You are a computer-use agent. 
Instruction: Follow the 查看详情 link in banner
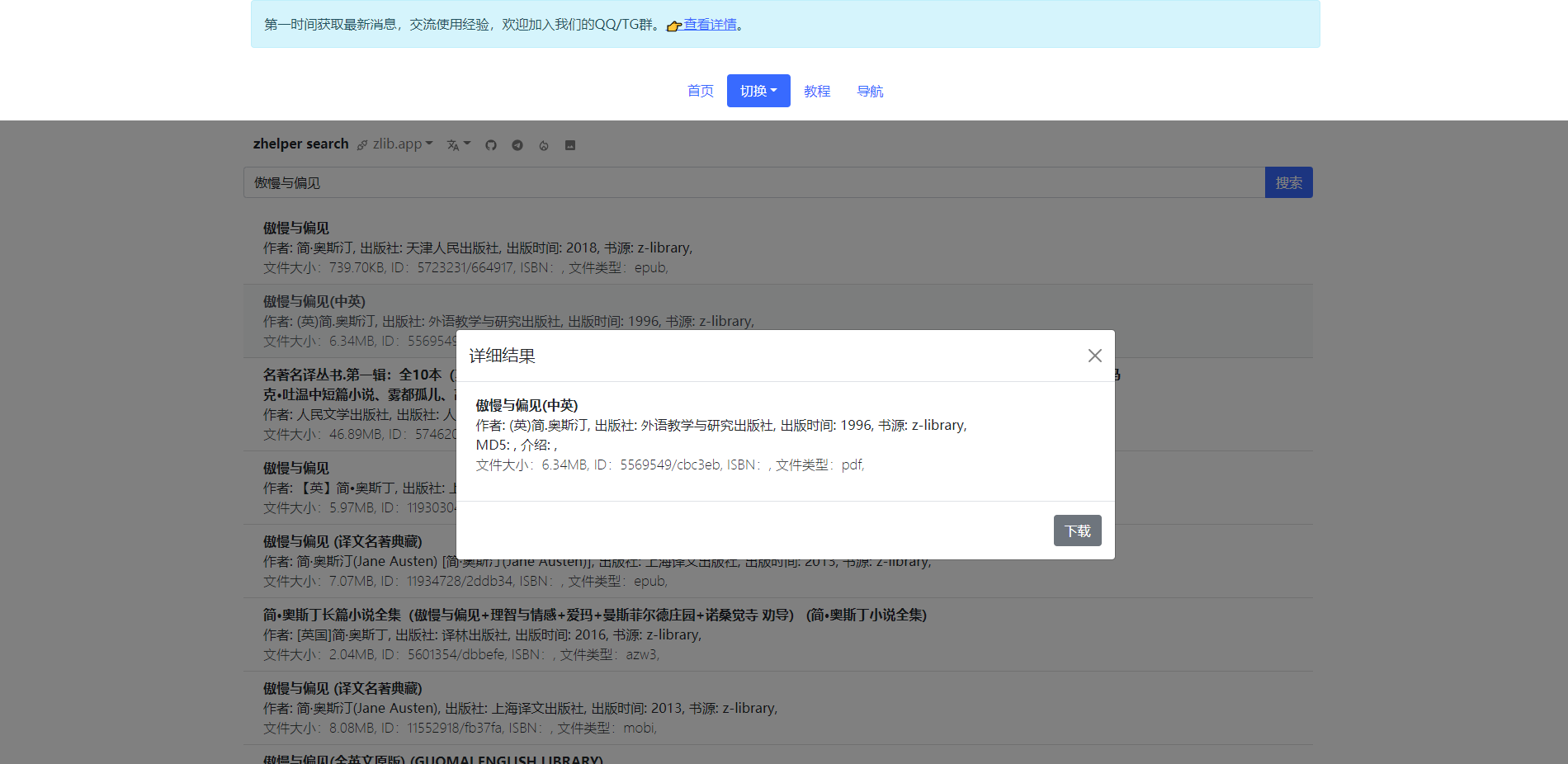click(710, 25)
